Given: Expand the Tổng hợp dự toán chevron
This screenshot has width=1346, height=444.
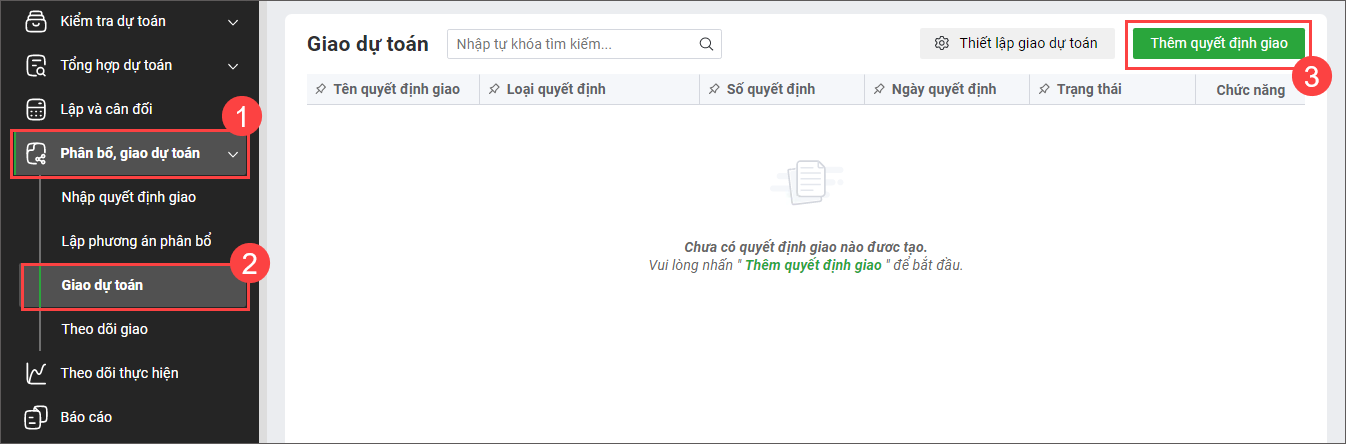Looking at the screenshot, I should [233, 66].
